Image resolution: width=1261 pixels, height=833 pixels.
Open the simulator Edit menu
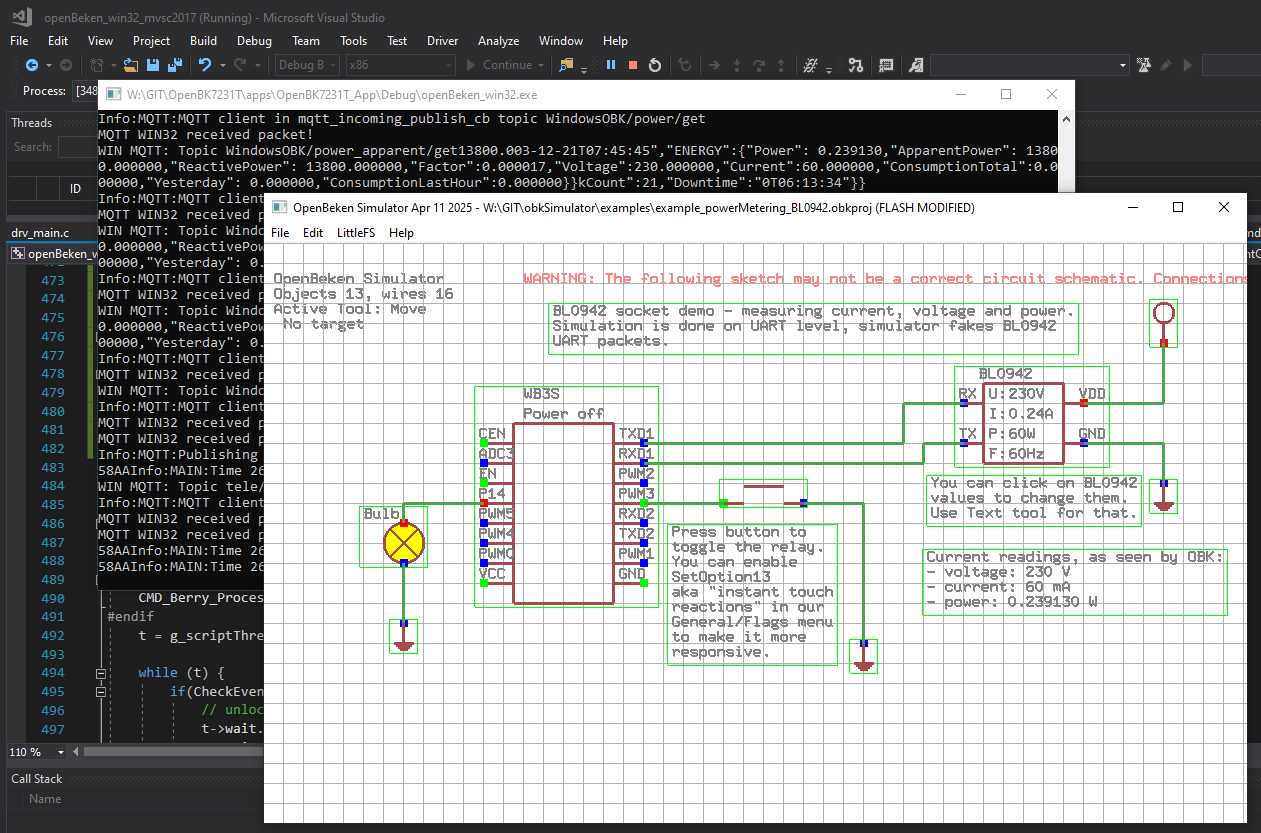pyautogui.click(x=313, y=232)
